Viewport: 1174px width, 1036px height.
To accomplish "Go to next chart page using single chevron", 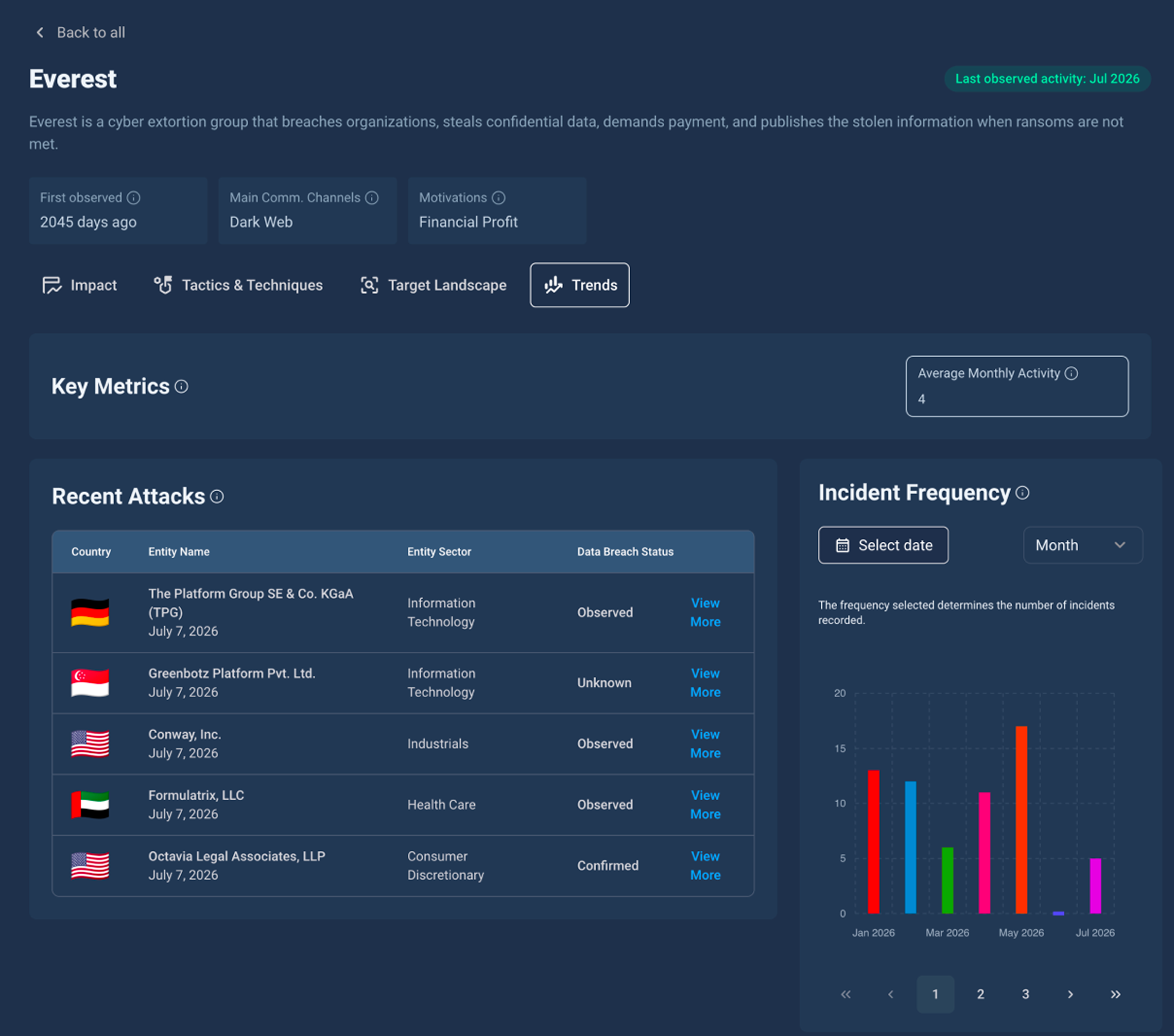I will click(x=1070, y=994).
